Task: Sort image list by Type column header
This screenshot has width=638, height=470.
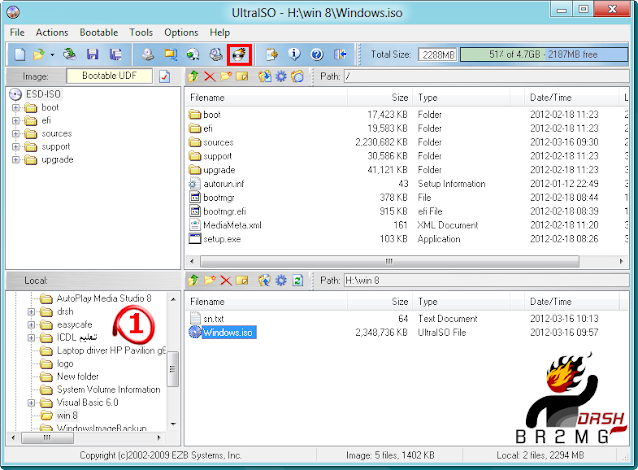Action: (461, 98)
